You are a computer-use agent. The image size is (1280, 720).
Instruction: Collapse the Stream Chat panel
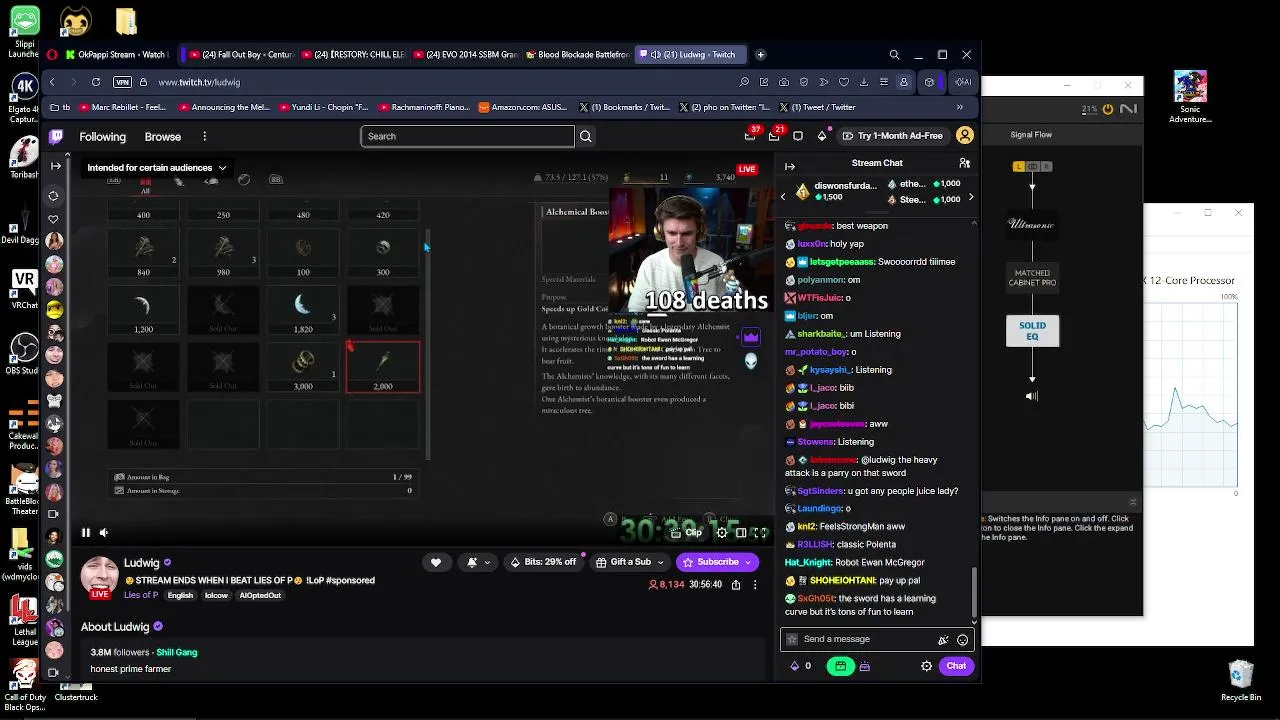coord(790,166)
